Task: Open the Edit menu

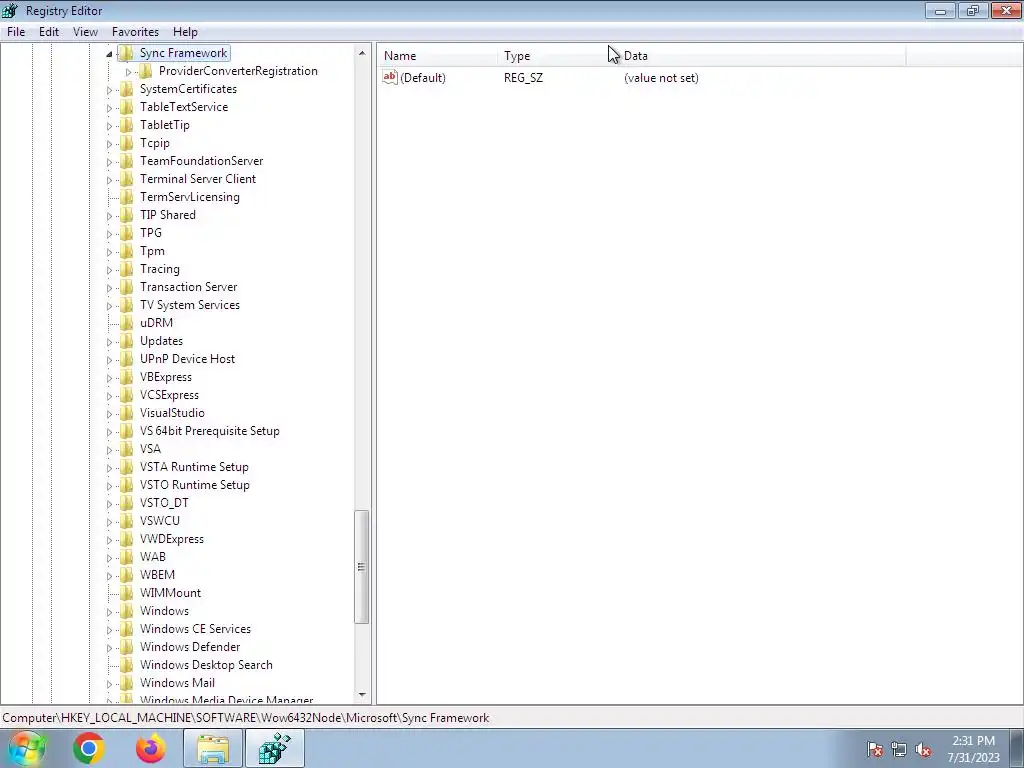Action: click(x=49, y=31)
